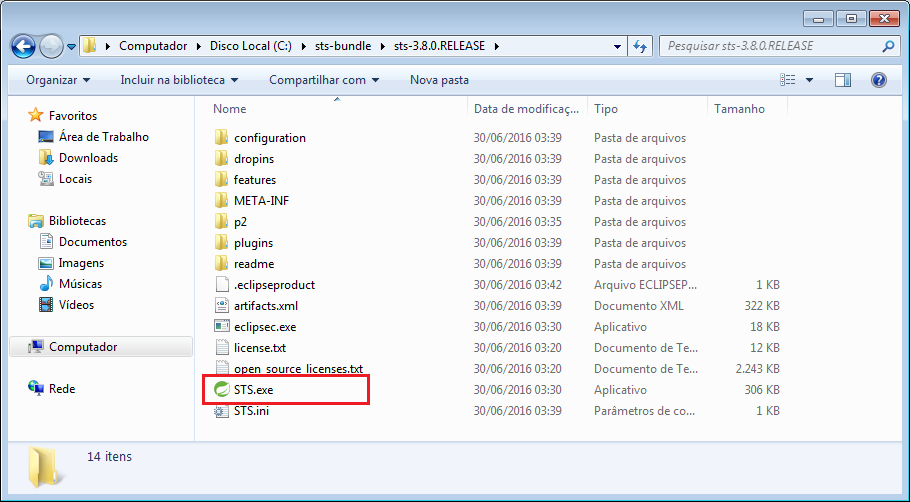Screen dimensions: 910x502
Task: Click the green Spring STS.exe icon
Action: [x=221, y=389]
